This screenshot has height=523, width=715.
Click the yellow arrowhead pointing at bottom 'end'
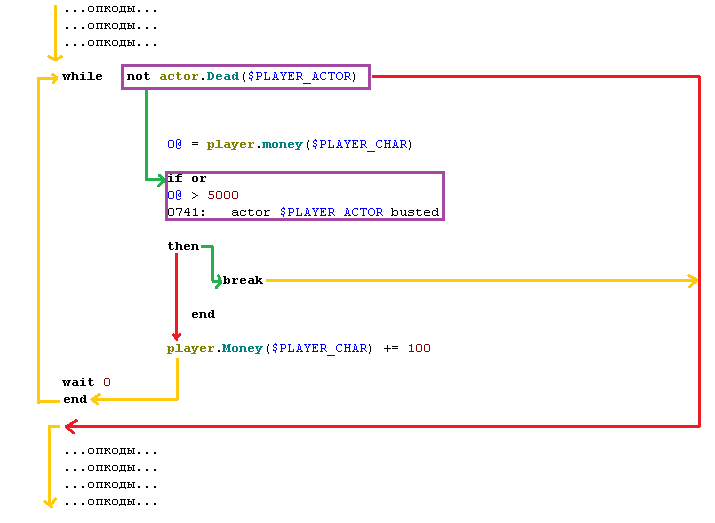point(95,399)
